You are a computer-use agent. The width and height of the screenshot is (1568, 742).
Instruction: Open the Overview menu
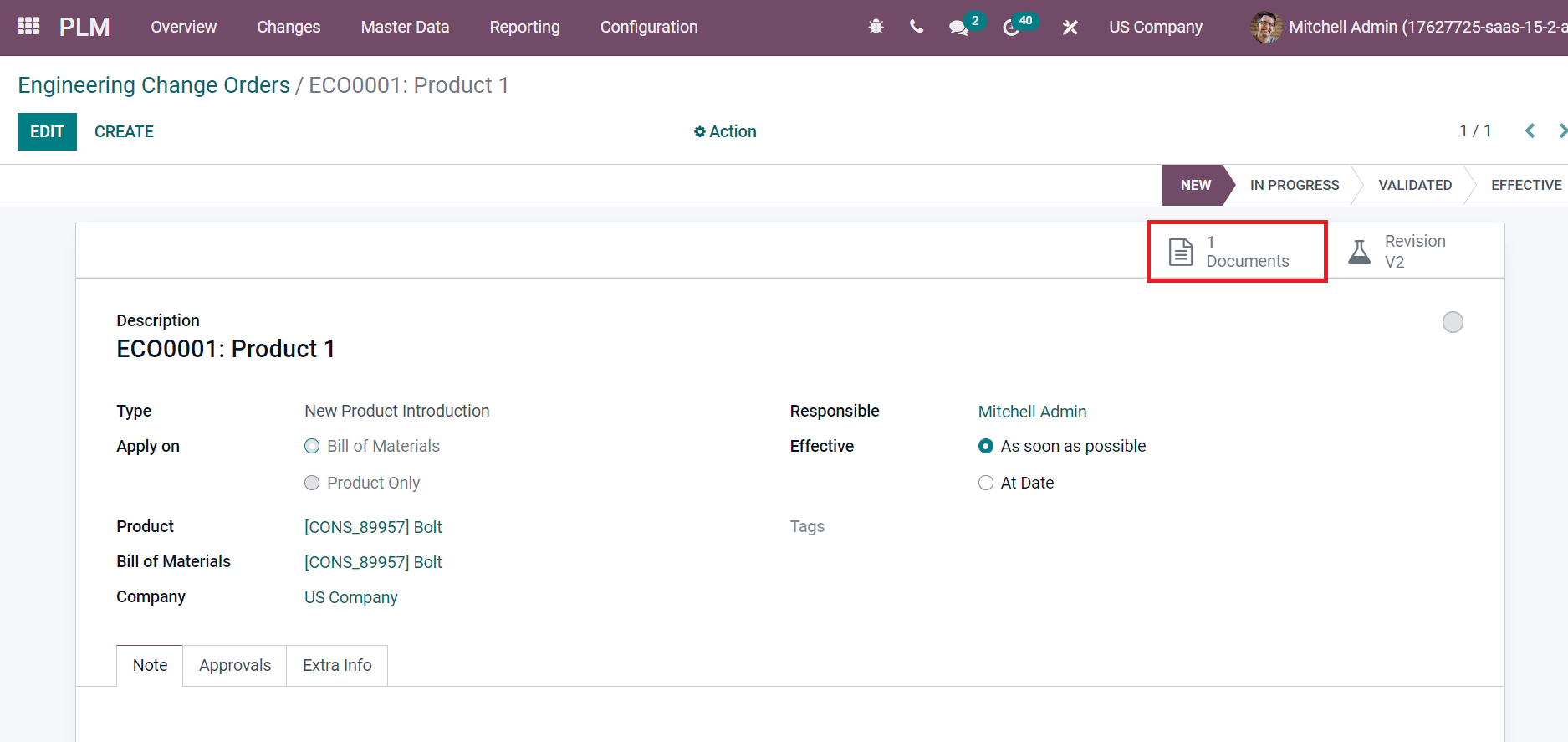(x=183, y=27)
